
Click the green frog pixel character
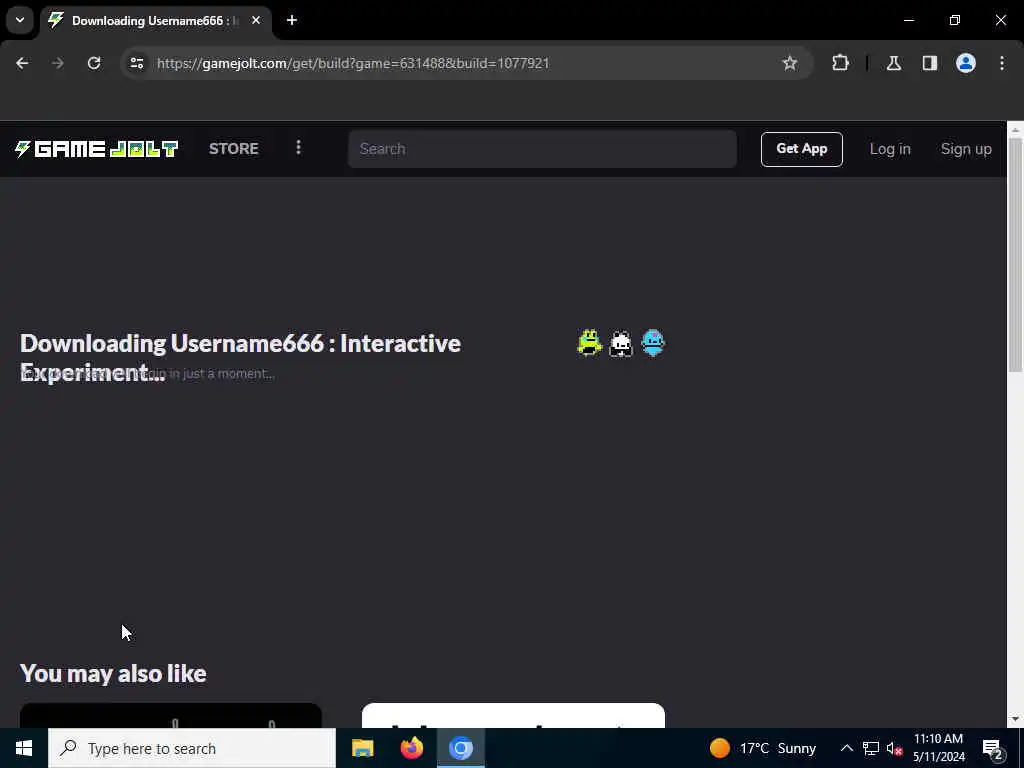point(589,343)
